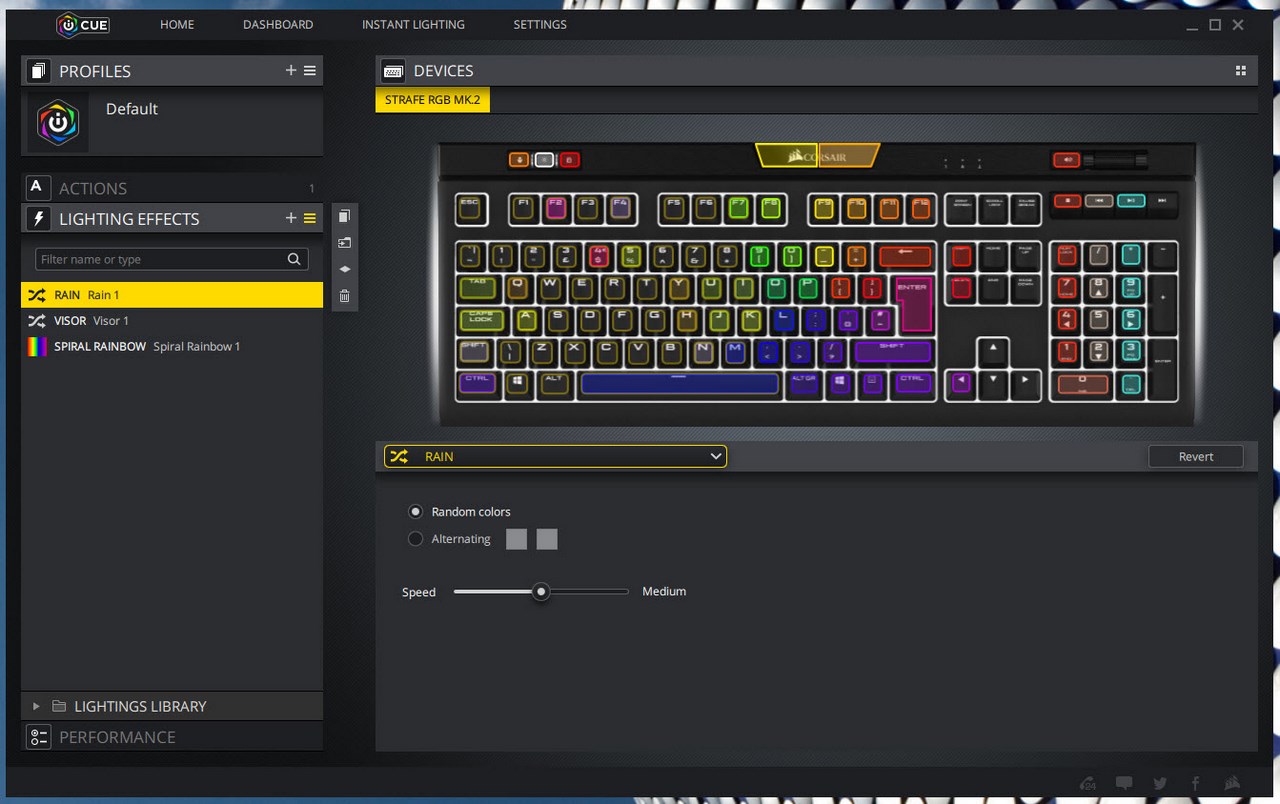The width and height of the screenshot is (1280, 804).
Task: Change Devices view with grid icon
Action: 1241,71
